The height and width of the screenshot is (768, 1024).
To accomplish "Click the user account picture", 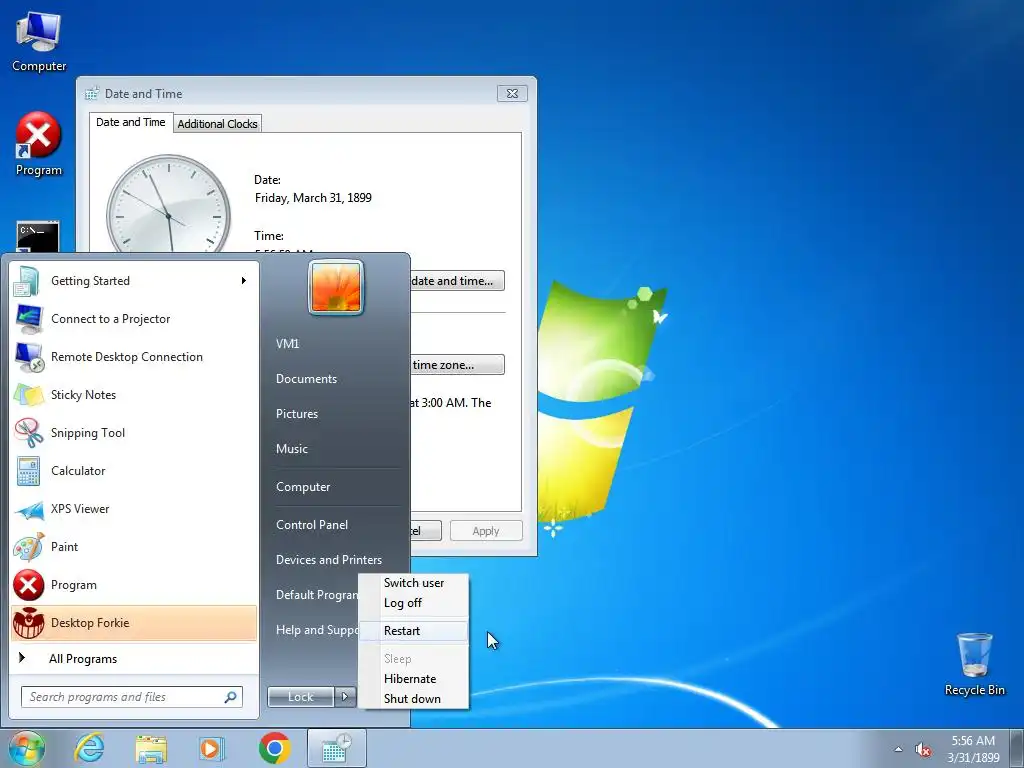I will pos(336,287).
